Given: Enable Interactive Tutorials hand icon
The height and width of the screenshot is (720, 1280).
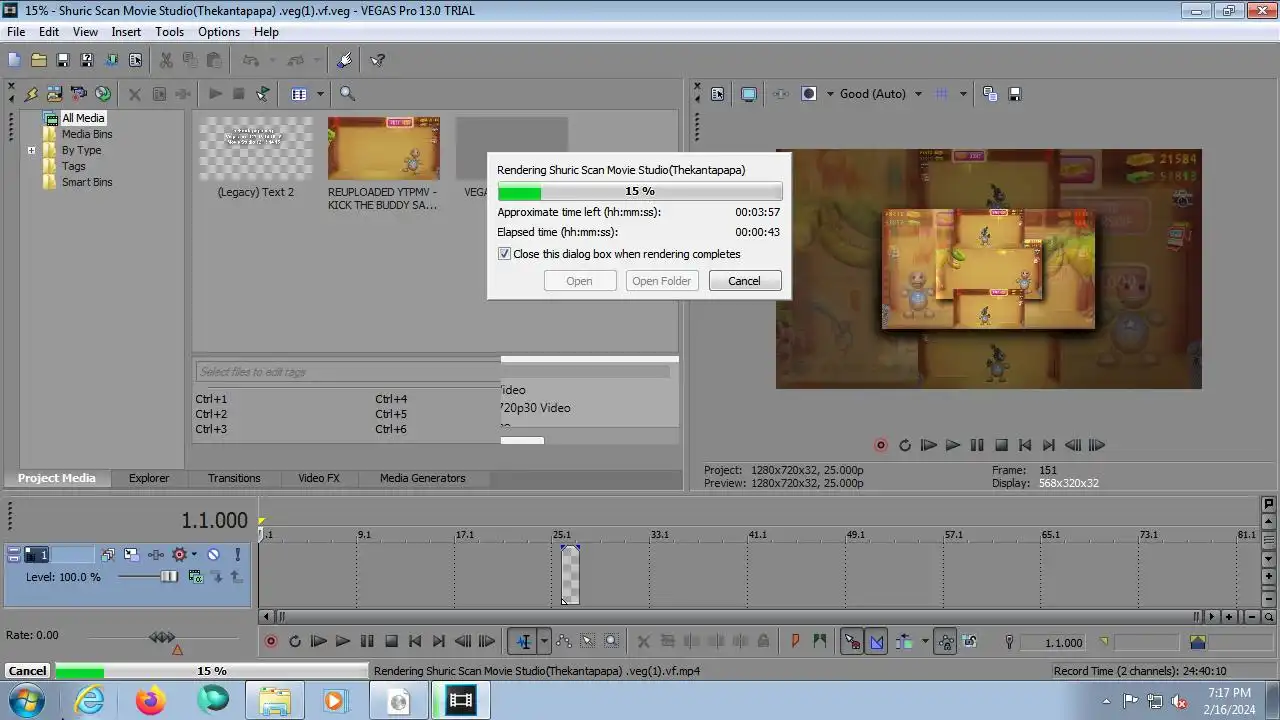Looking at the screenshot, I should [x=345, y=60].
